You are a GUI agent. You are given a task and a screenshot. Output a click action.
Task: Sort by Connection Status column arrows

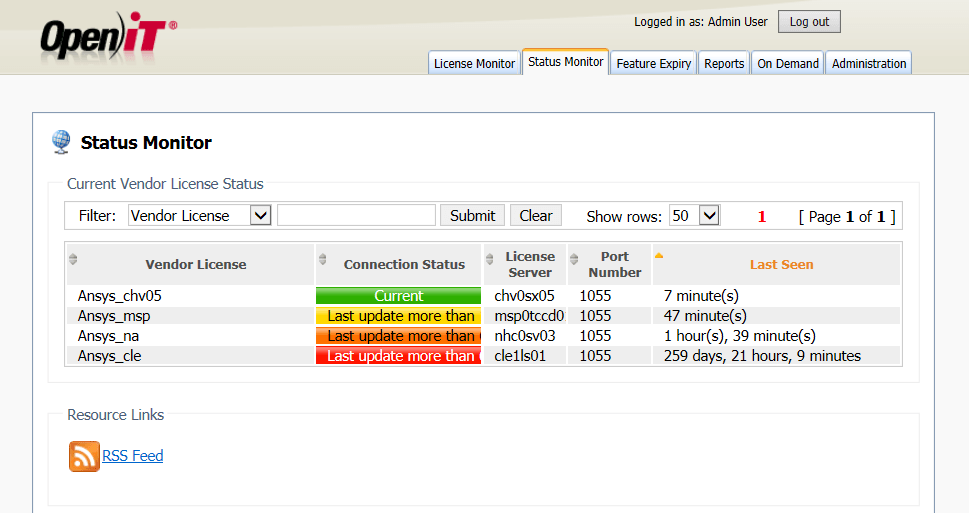pyautogui.click(x=323, y=259)
